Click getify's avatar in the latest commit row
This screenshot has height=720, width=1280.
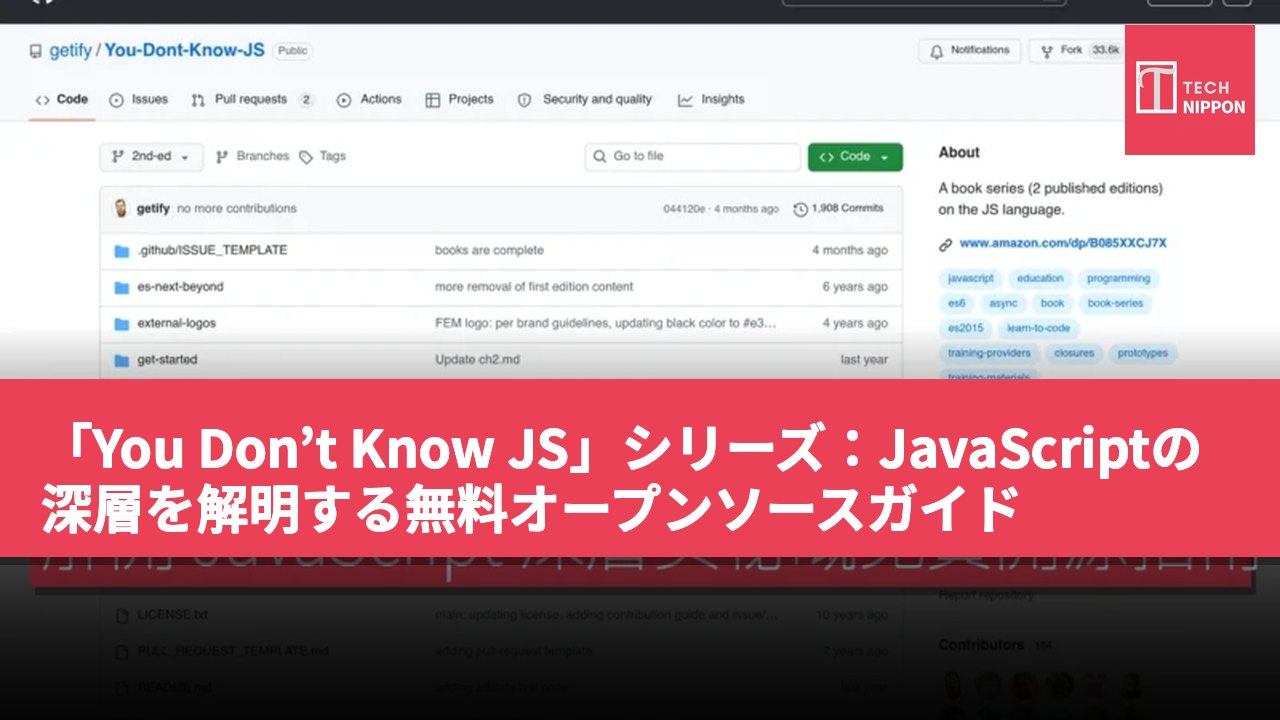(121, 208)
